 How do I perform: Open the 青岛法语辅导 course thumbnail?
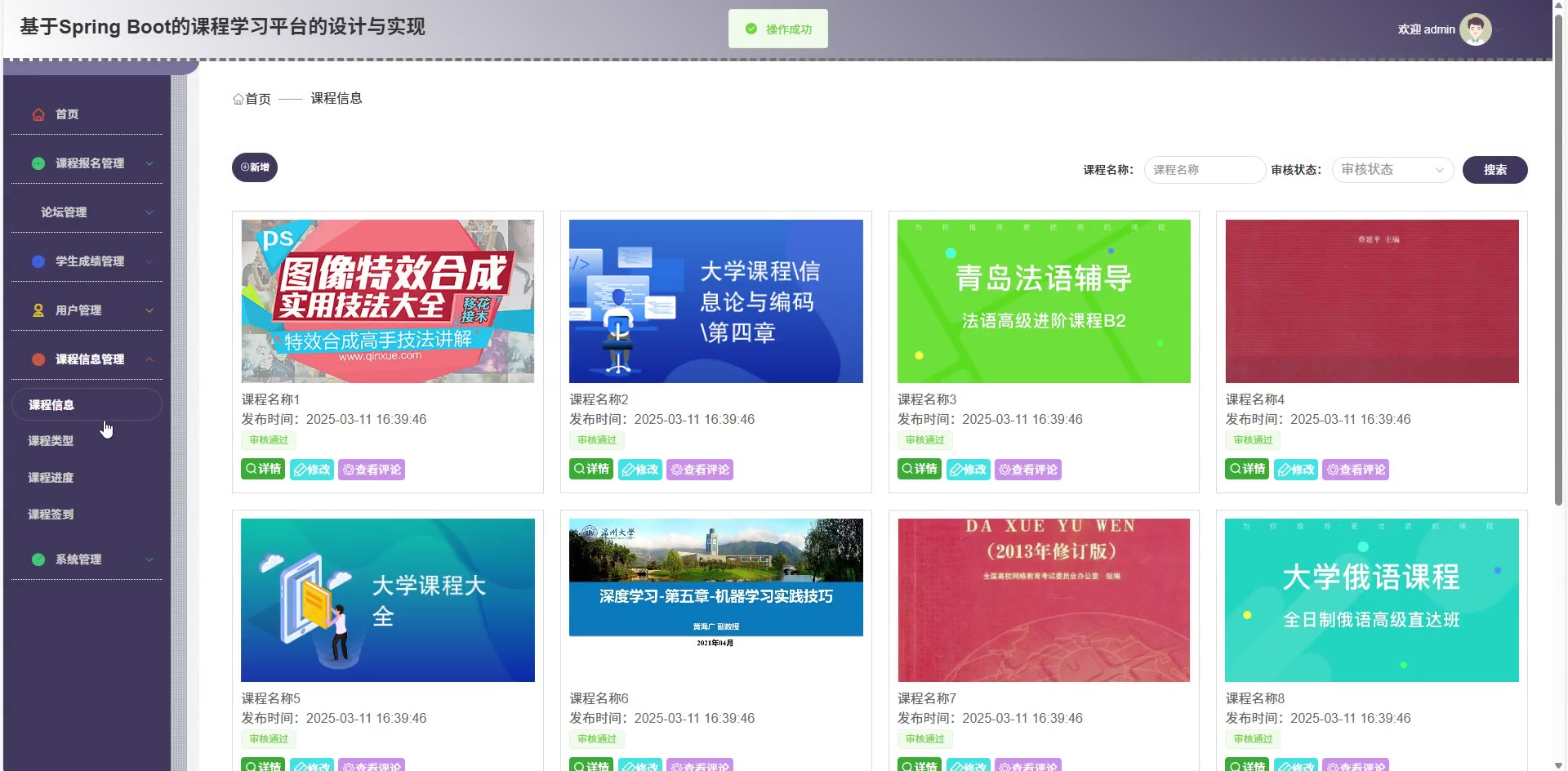point(1044,301)
